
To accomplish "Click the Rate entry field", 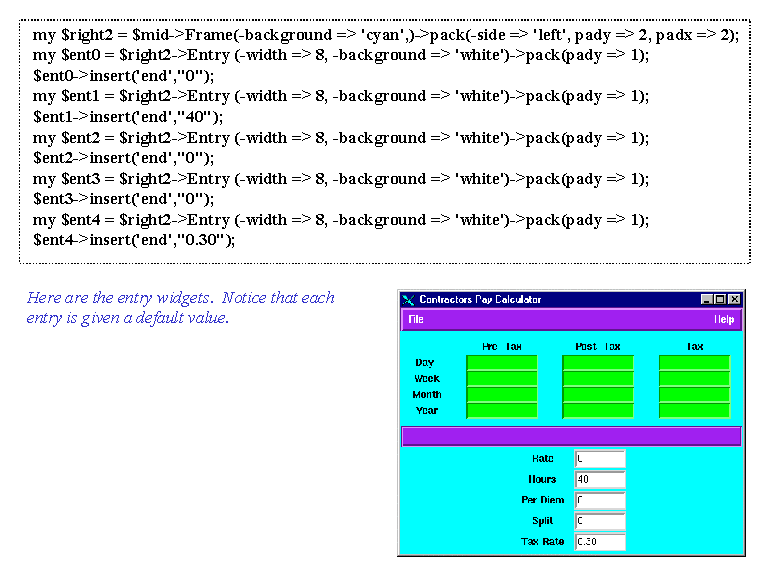I will tap(600, 459).
